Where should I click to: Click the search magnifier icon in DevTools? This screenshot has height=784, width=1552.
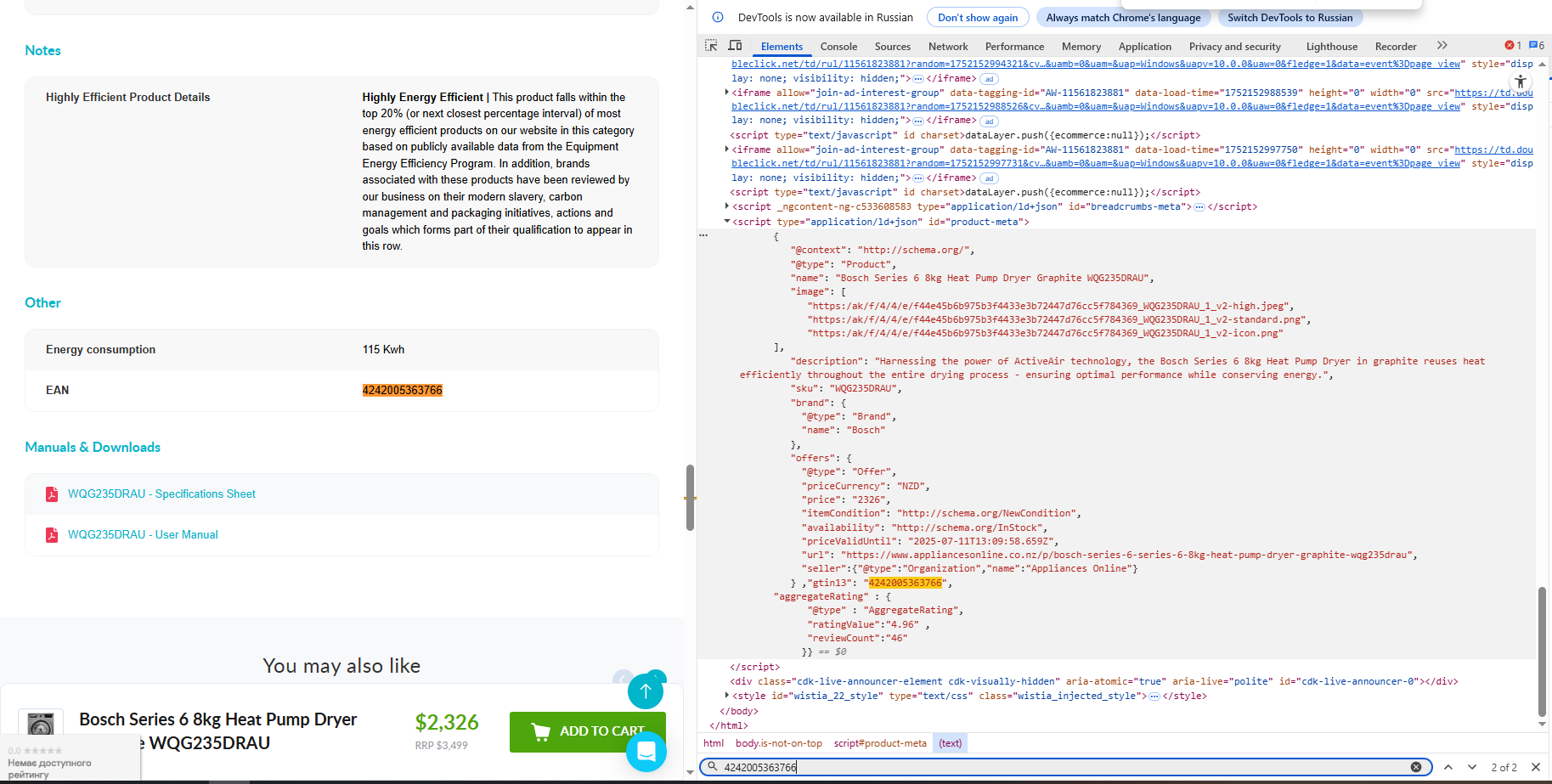[x=713, y=767]
